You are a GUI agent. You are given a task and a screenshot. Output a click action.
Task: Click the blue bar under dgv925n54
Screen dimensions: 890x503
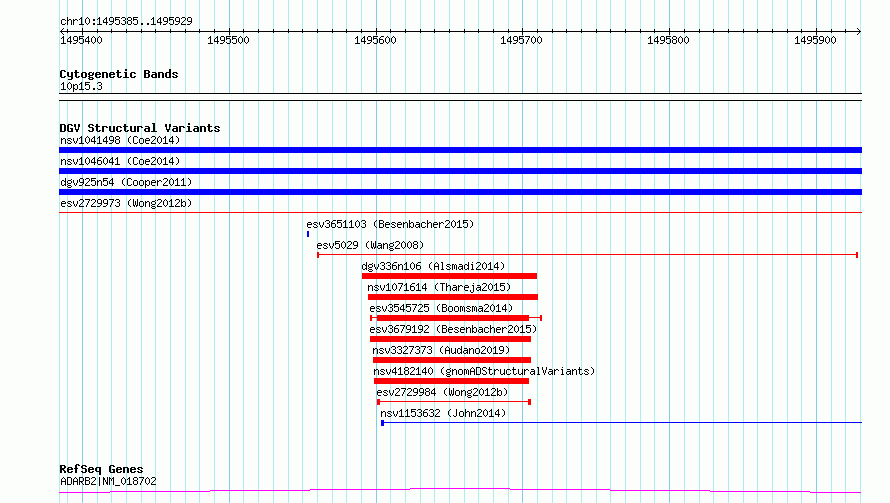click(460, 192)
